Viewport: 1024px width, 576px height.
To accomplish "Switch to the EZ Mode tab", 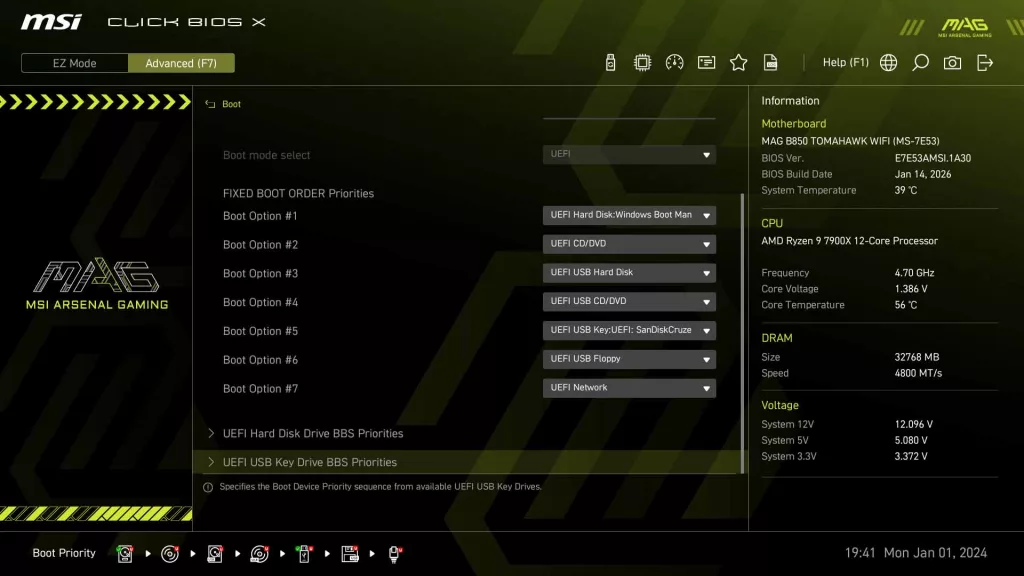I will (x=73, y=62).
